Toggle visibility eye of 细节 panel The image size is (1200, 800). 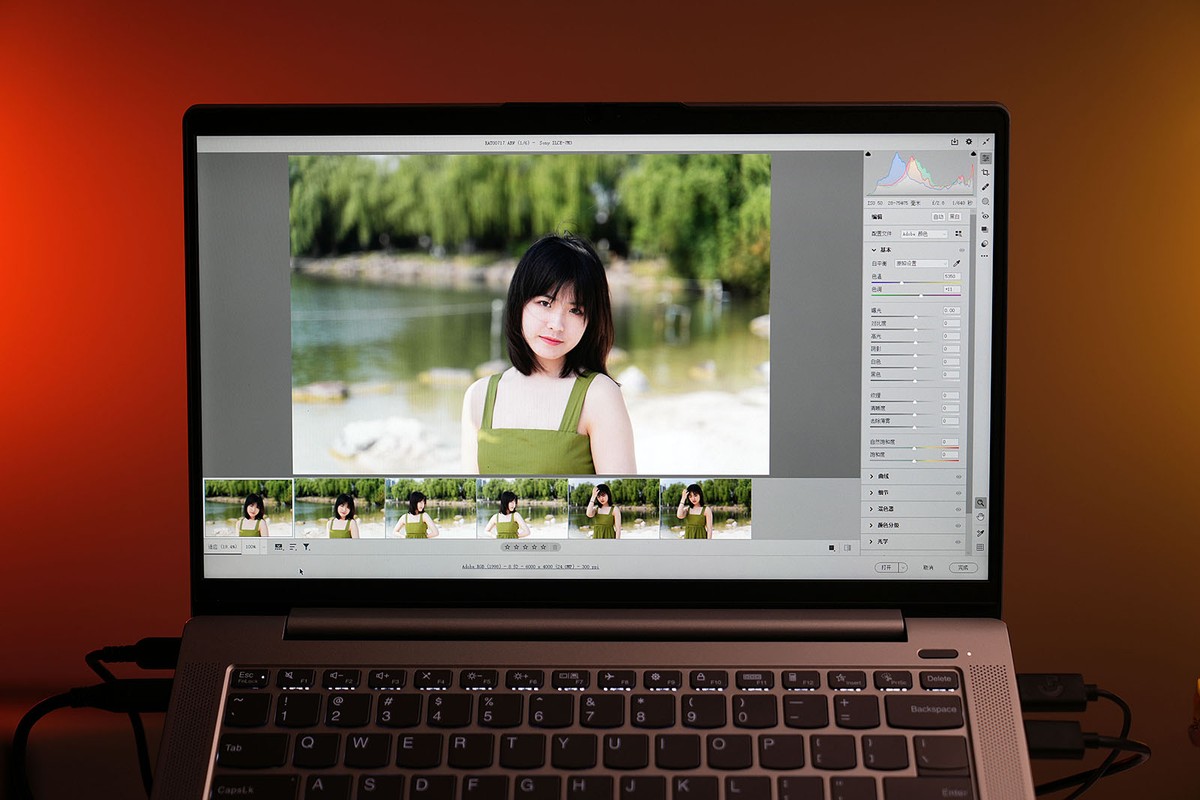(958, 493)
